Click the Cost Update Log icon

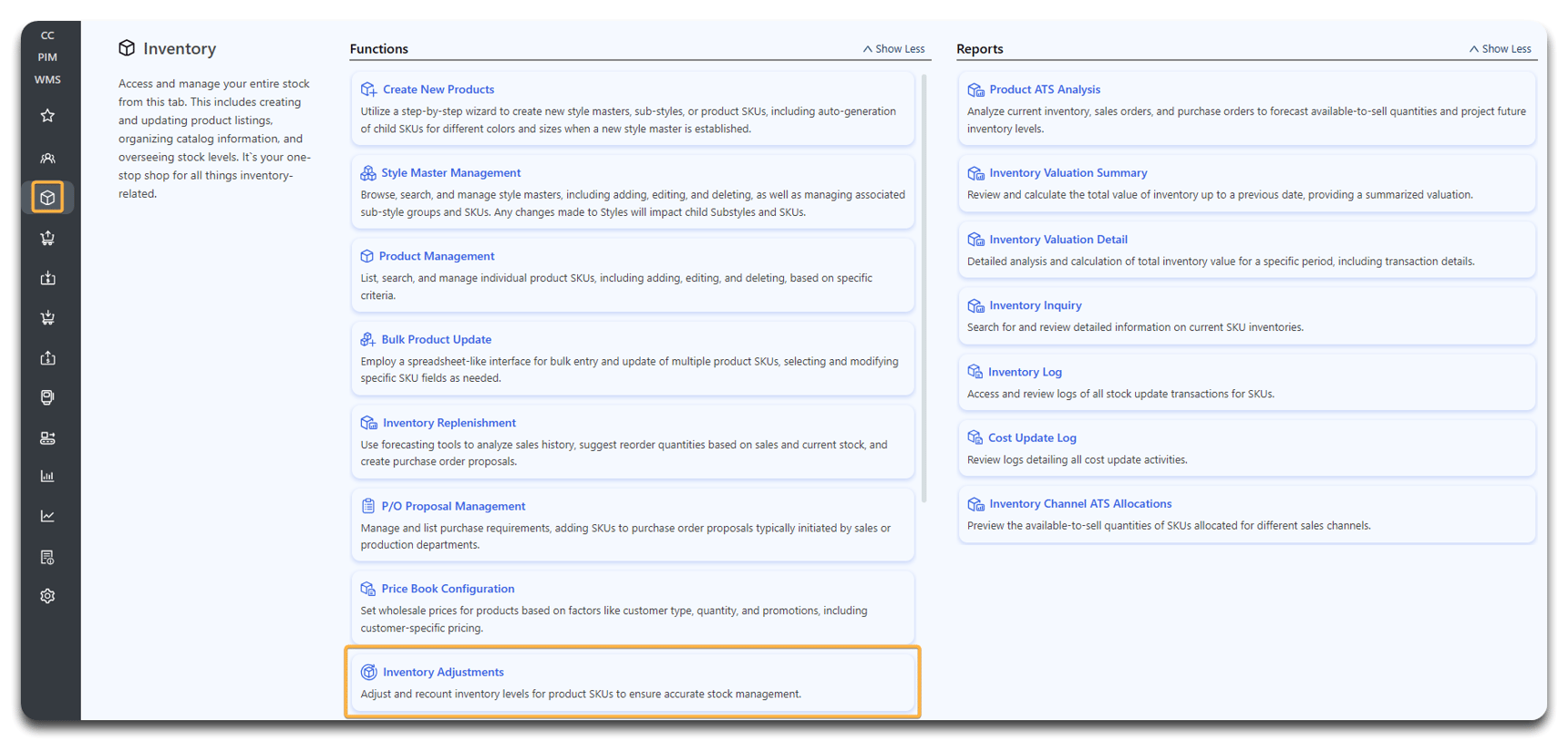[975, 437]
